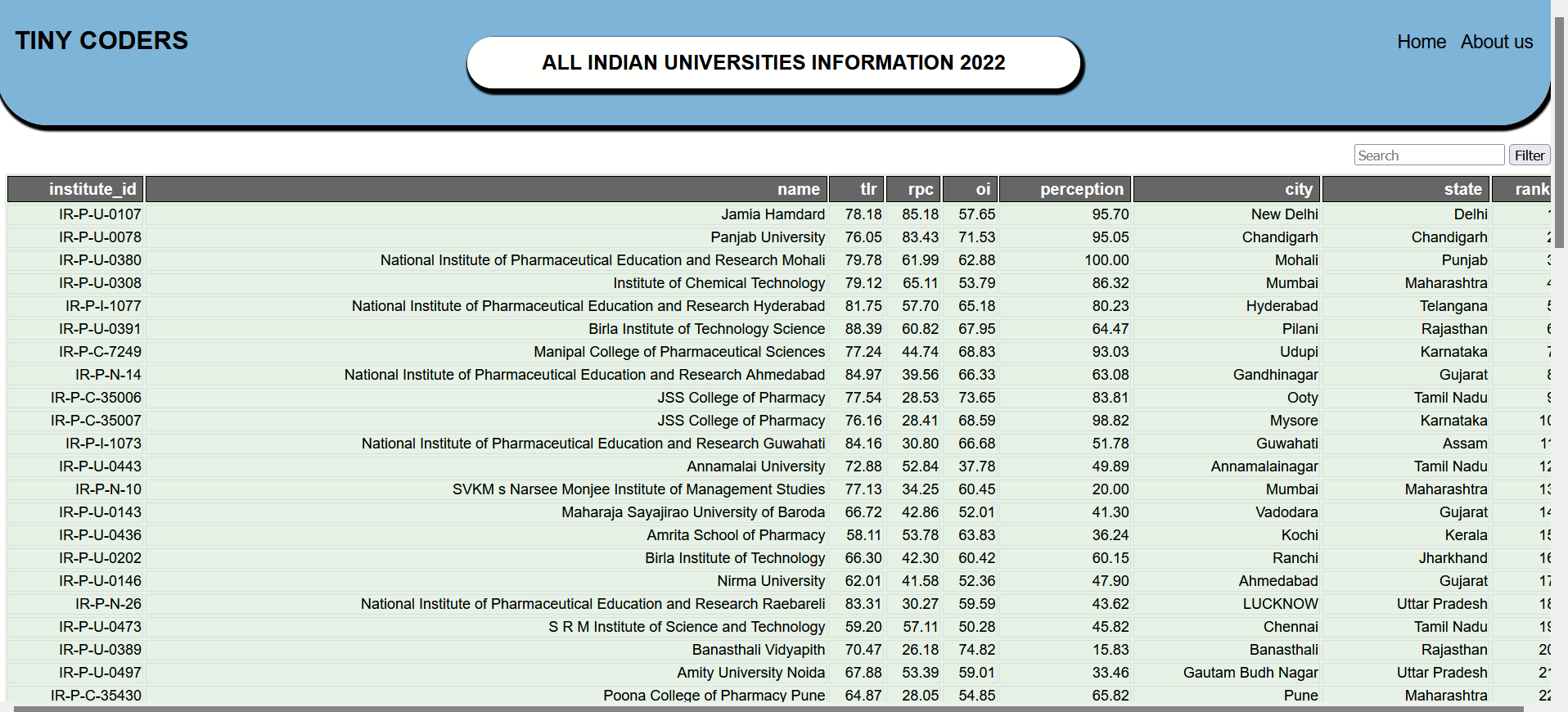Focus the Search input field
The image size is (1568, 712).
(x=1429, y=155)
